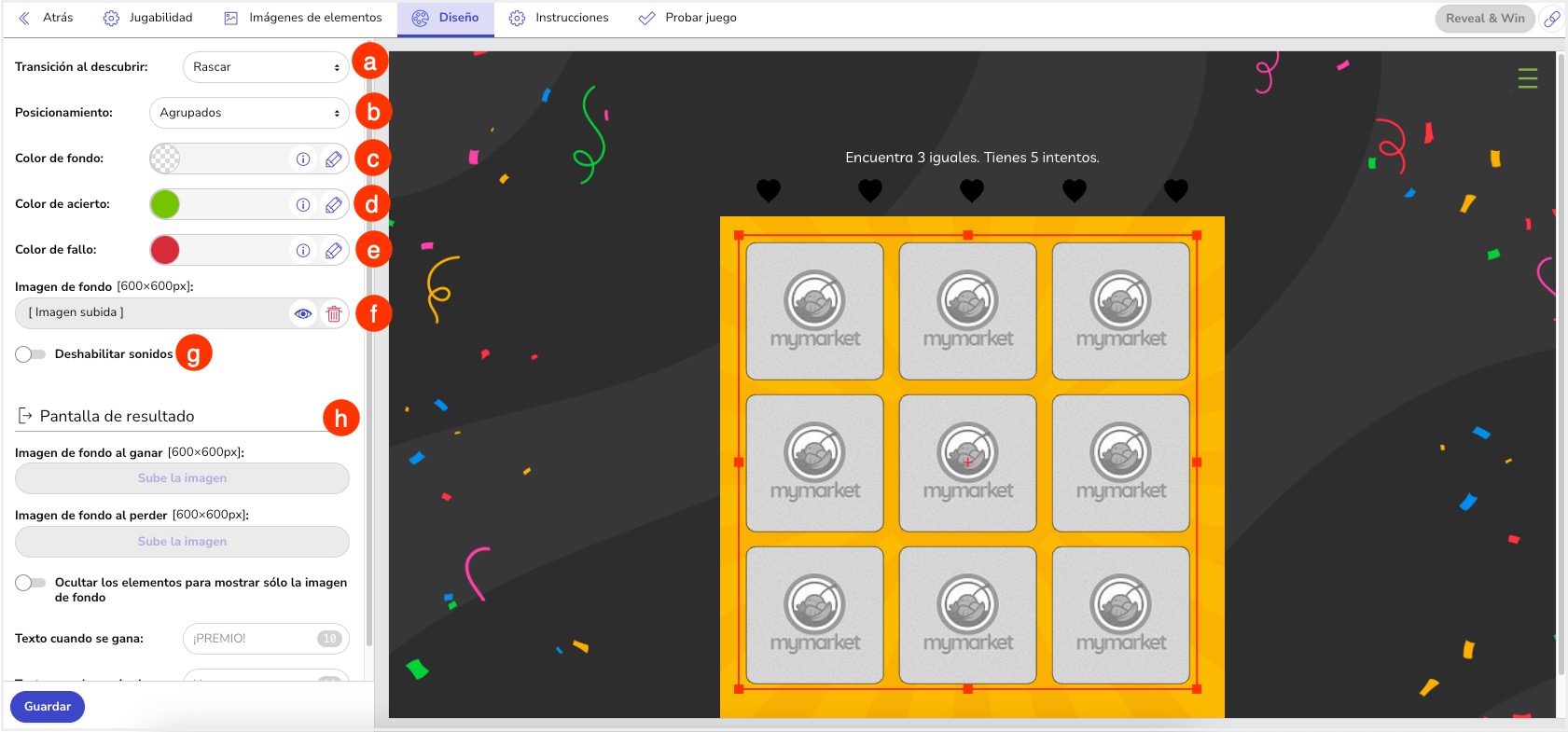Click the Texto cuando se gana input field
The height and width of the screenshot is (732, 1568).
point(252,639)
